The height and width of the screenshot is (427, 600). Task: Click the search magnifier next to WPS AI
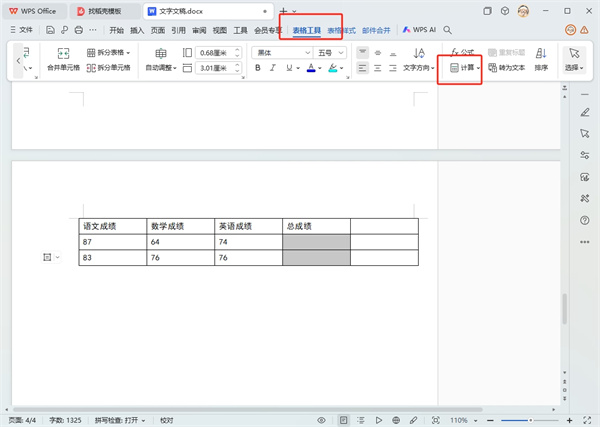pos(447,30)
